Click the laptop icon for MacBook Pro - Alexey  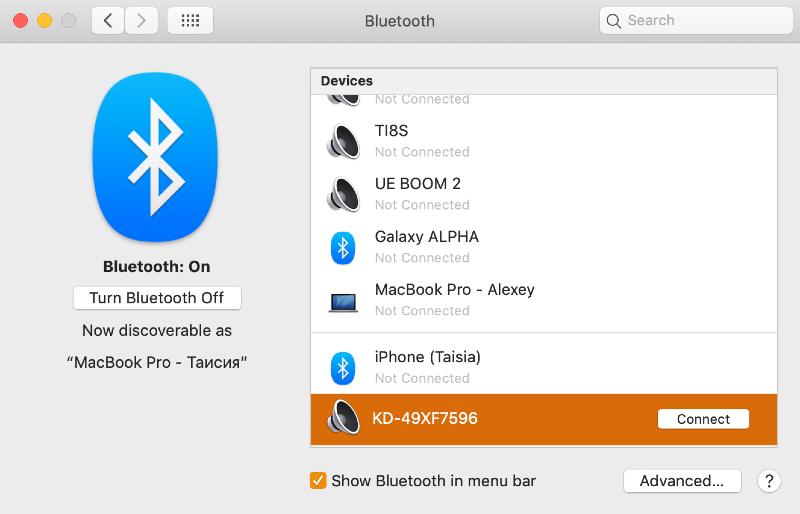click(343, 303)
